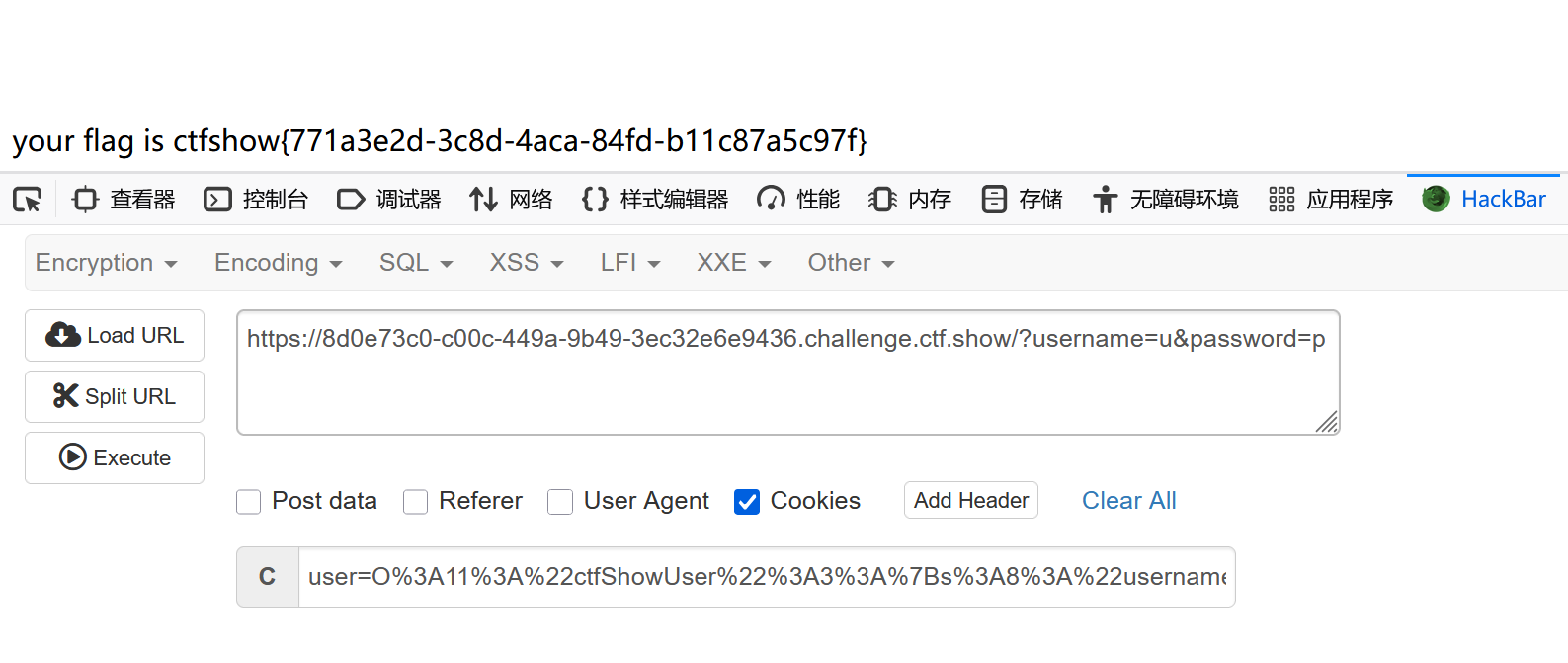Click the Clear All link
Image resolution: width=1568 pixels, height=663 pixels.
(1128, 501)
